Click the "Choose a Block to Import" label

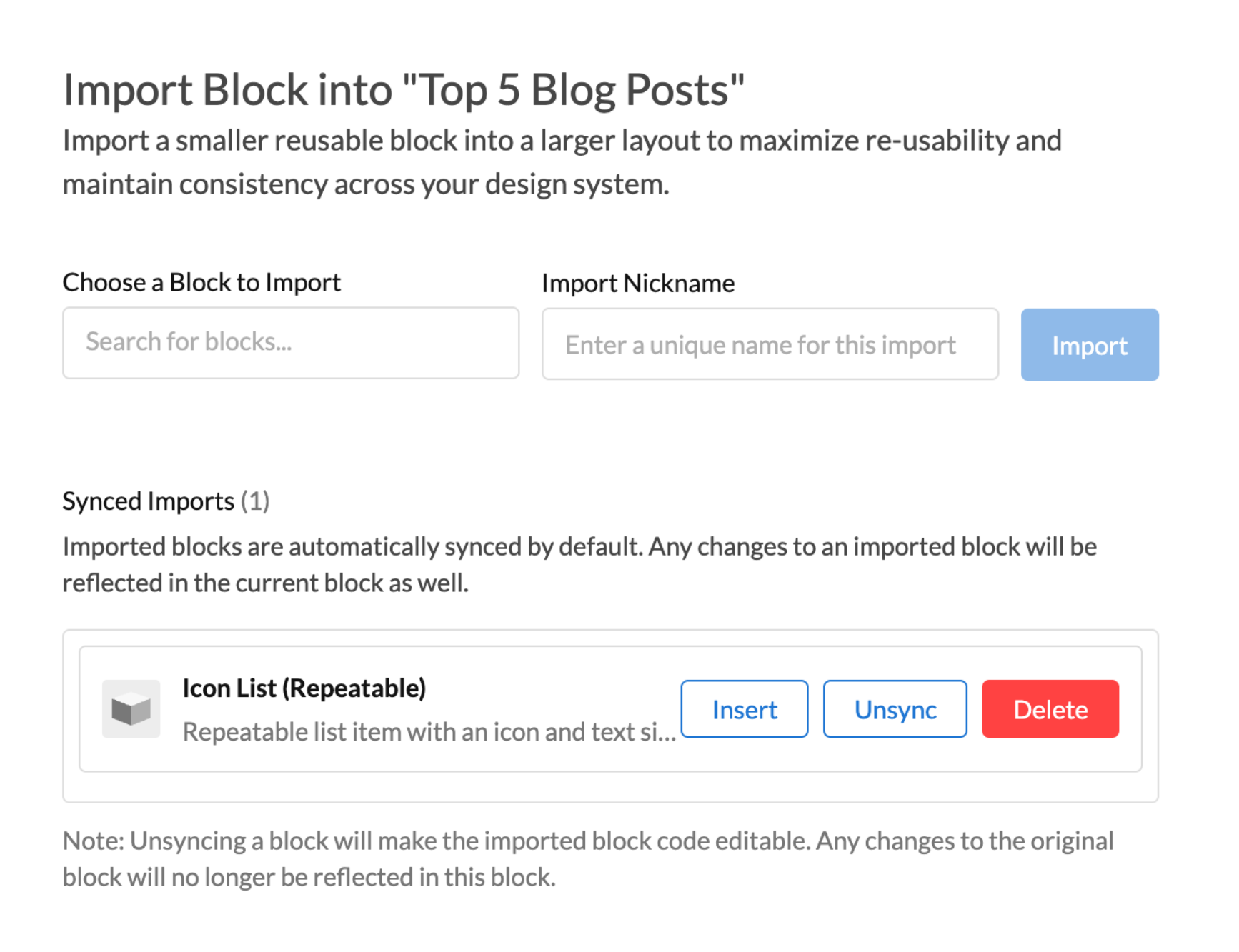(201, 283)
